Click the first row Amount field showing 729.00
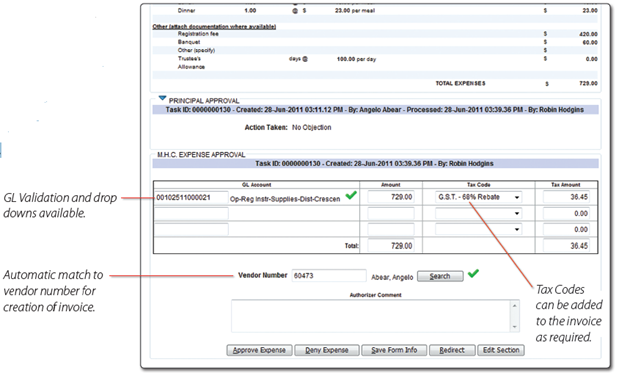619x373 pixels. (391, 197)
